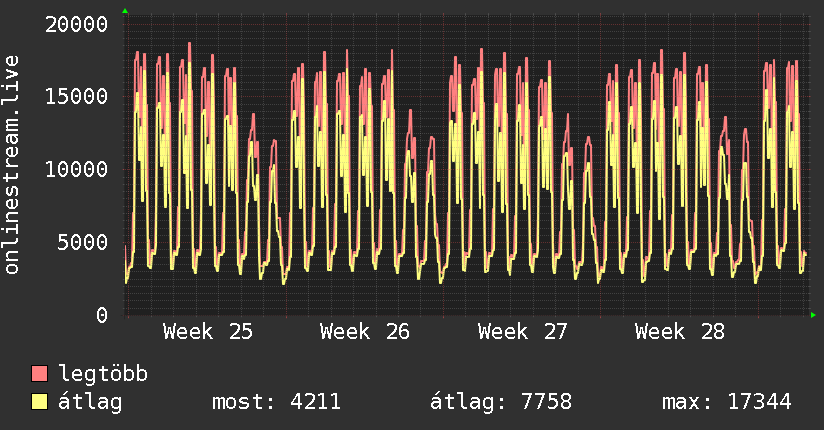Click the green arrow atop the y-axis
The image size is (824, 430).
[x=125, y=11]
